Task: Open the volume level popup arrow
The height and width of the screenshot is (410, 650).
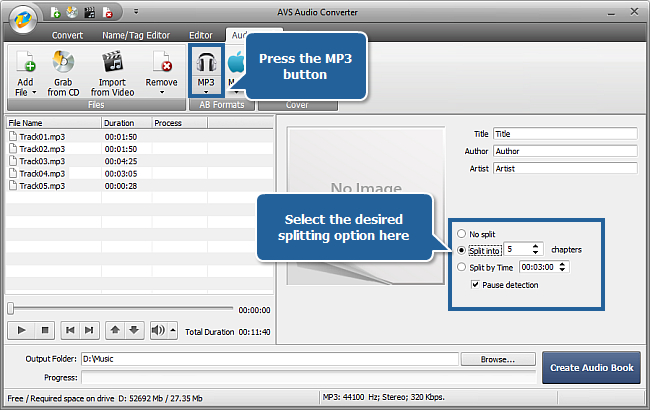Action: click(x=173, y=330)
